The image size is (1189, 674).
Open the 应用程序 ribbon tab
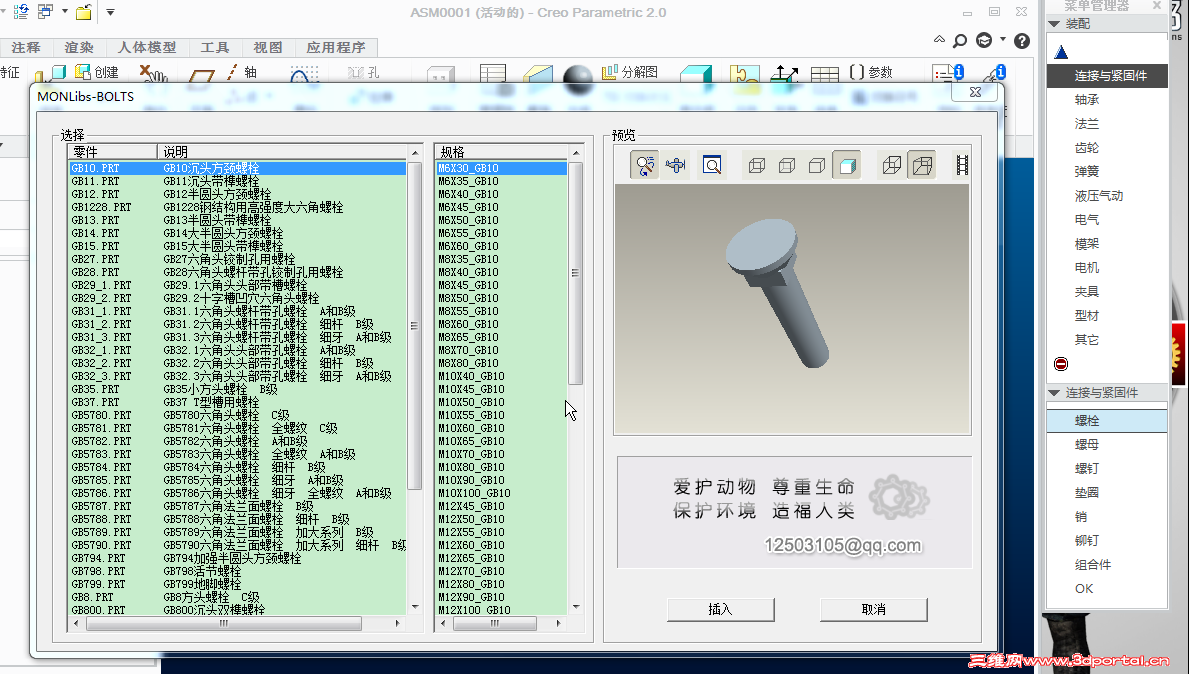click(x=336, y=48)
